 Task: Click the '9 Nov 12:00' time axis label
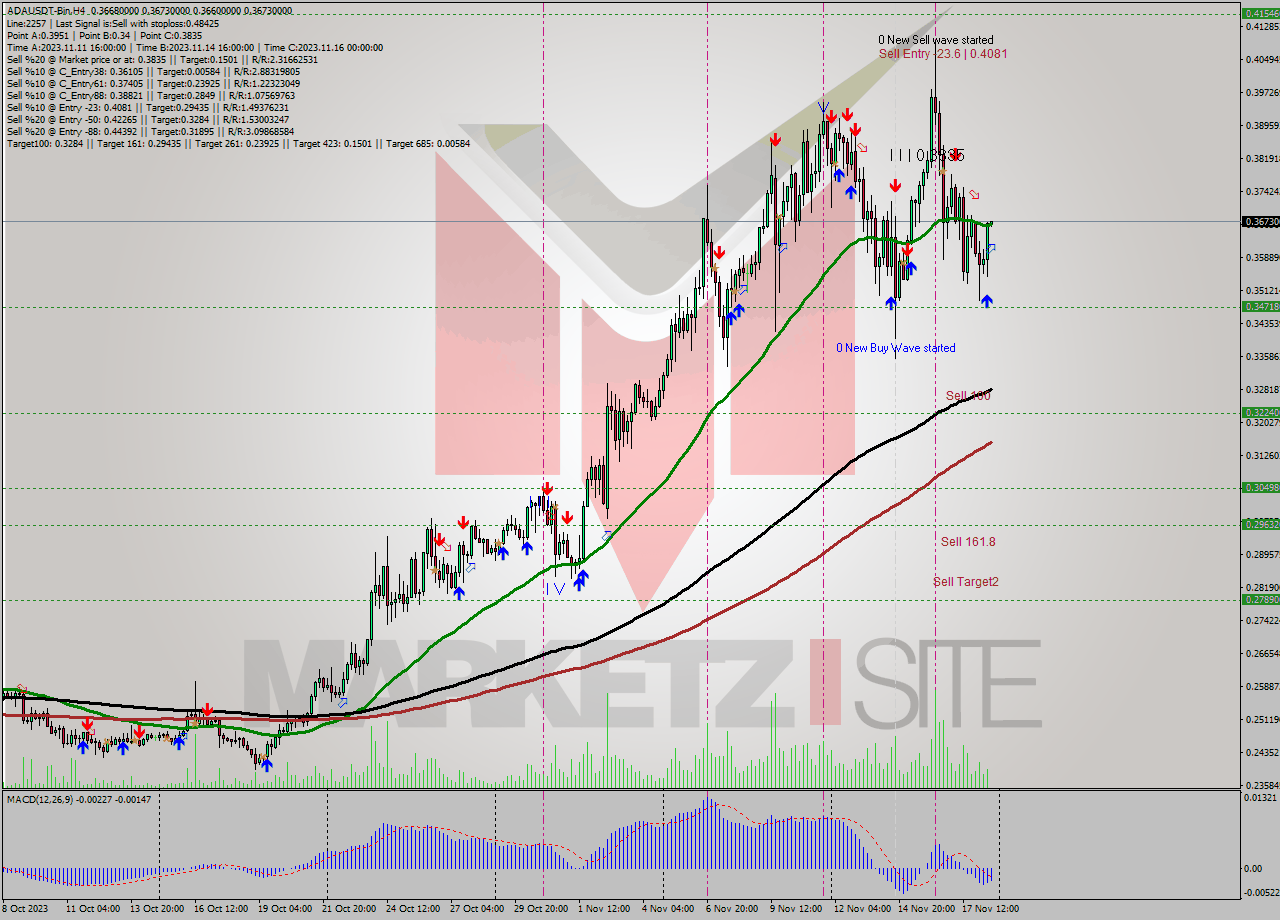point(795,909)
